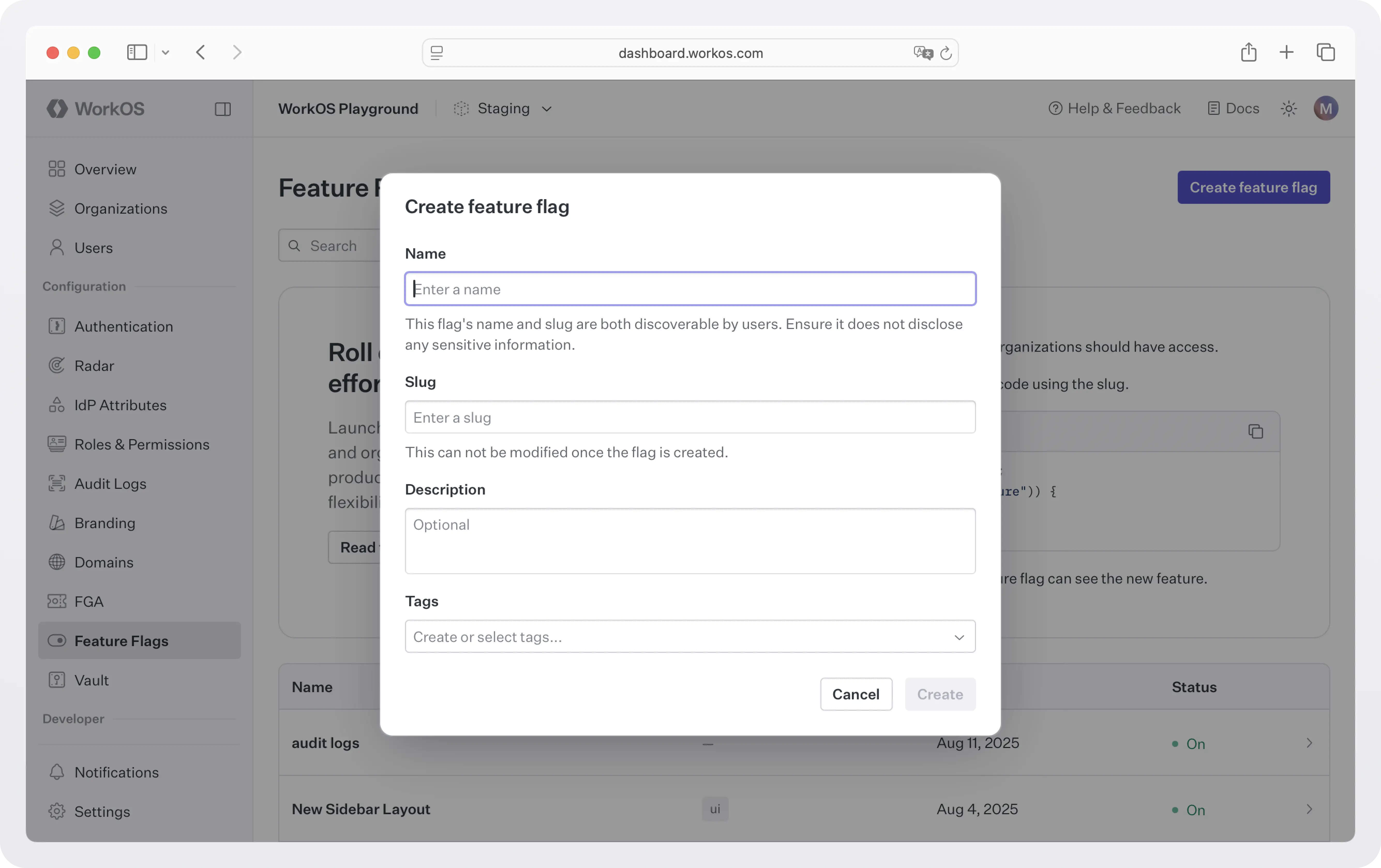Image resolution: width=1381 pixels, height=868 pixels.
Task: Click the Users person icon
Action: 57,247
